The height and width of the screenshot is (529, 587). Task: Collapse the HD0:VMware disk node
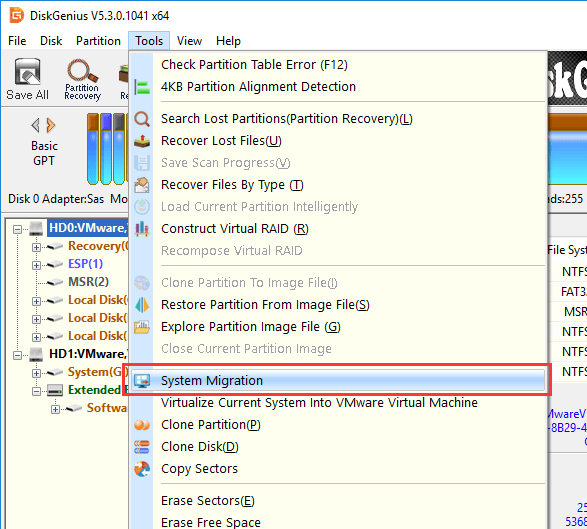pyautogui.click(x=17, y=229)
